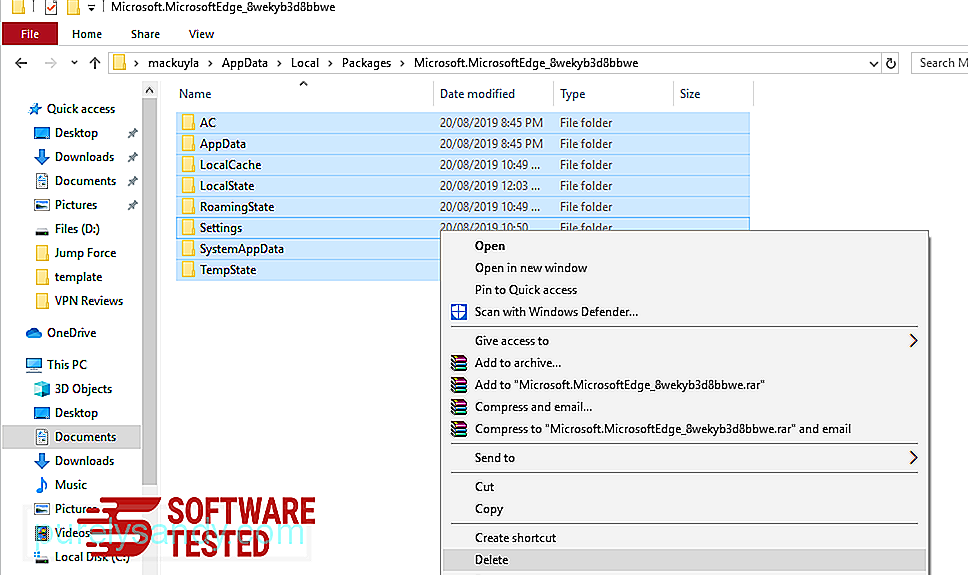
Task: Sort by the Type column header
Action: point(572,94)
